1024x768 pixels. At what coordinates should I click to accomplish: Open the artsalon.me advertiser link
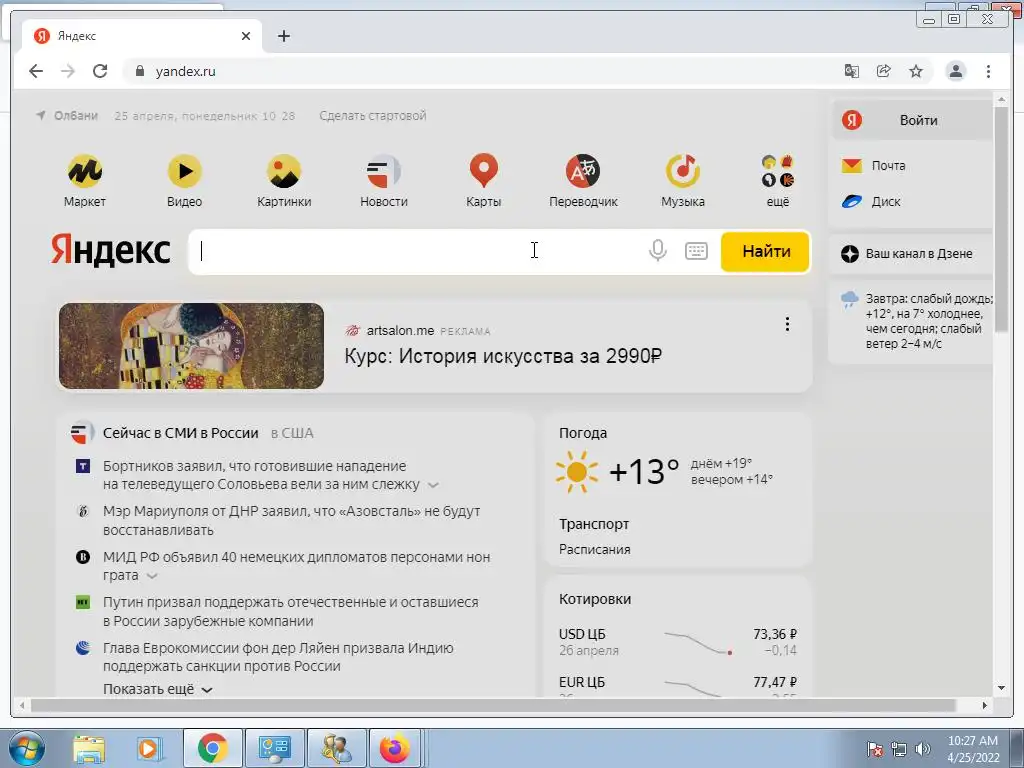click(400, 330)
